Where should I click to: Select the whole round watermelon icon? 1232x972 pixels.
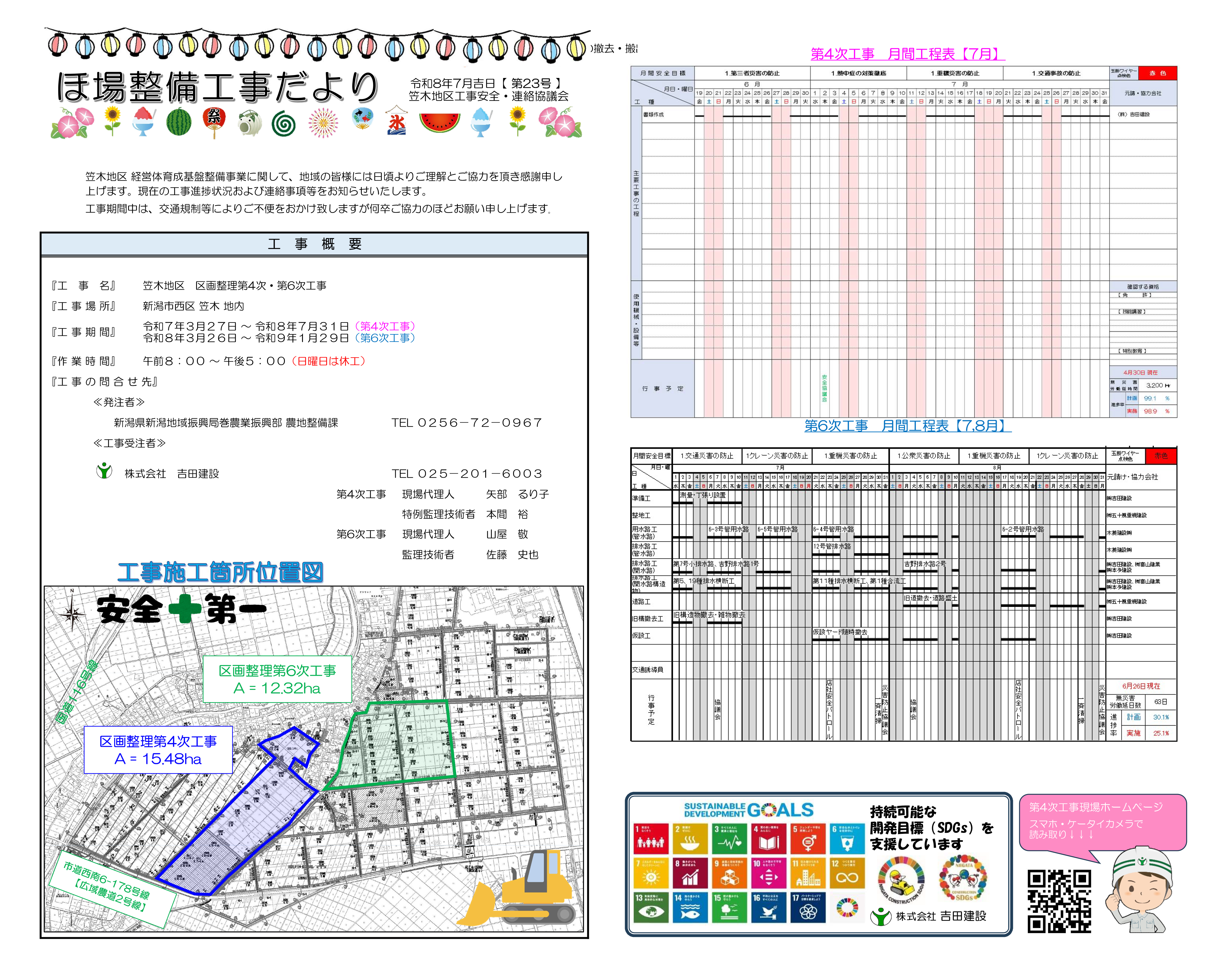(179, 122)
